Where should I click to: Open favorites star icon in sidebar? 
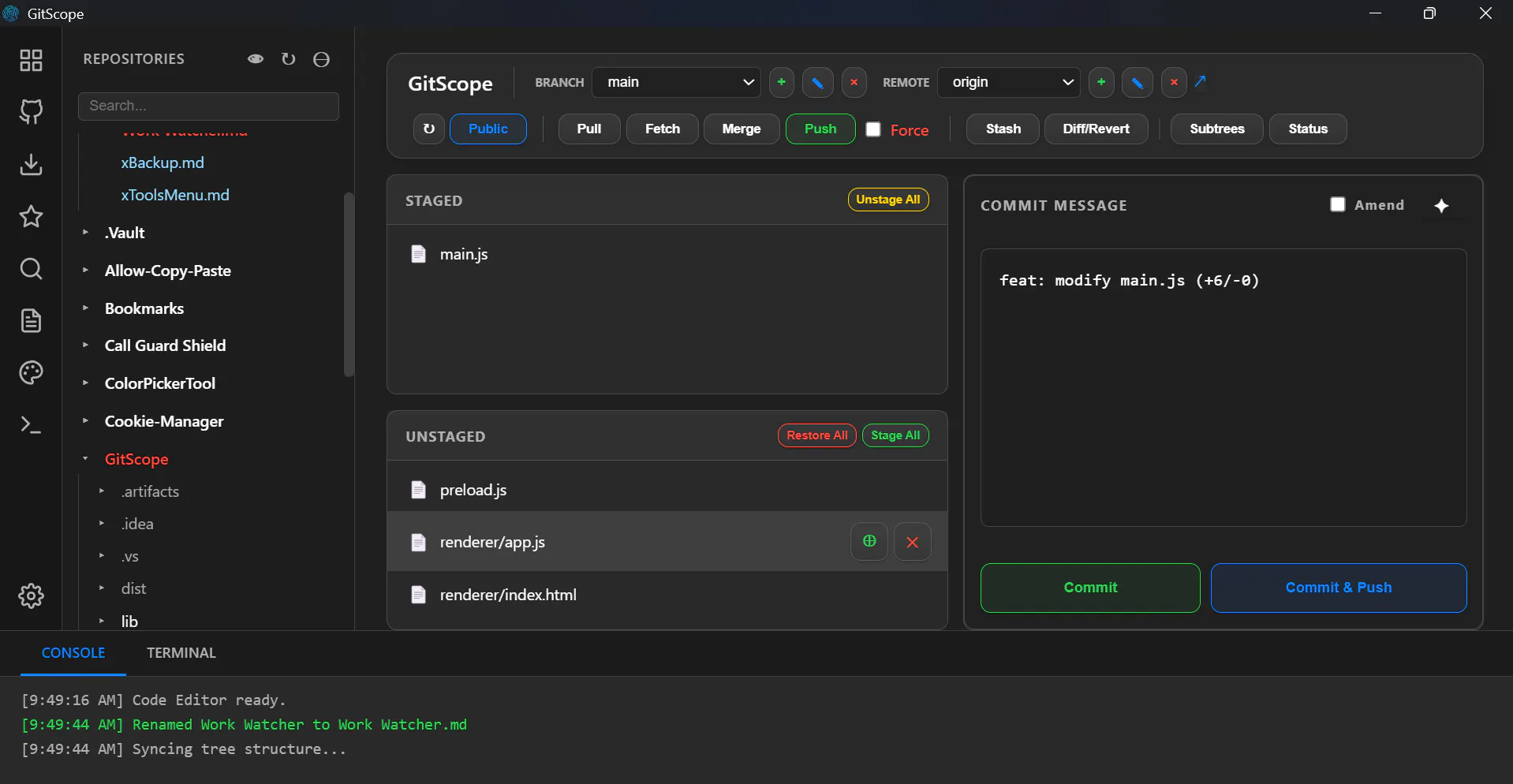coord(31,216)
